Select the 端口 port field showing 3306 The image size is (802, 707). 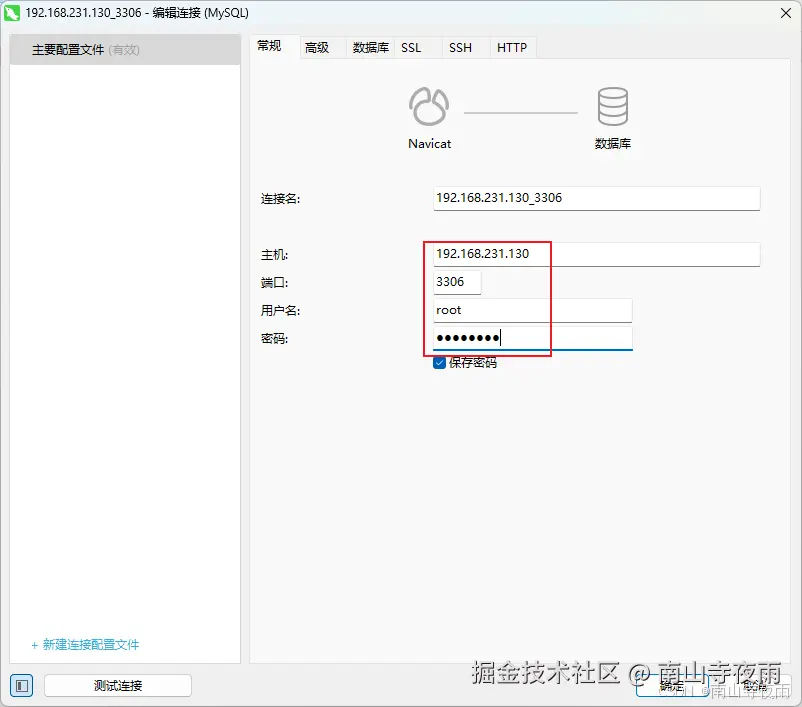tap(456, 282)
